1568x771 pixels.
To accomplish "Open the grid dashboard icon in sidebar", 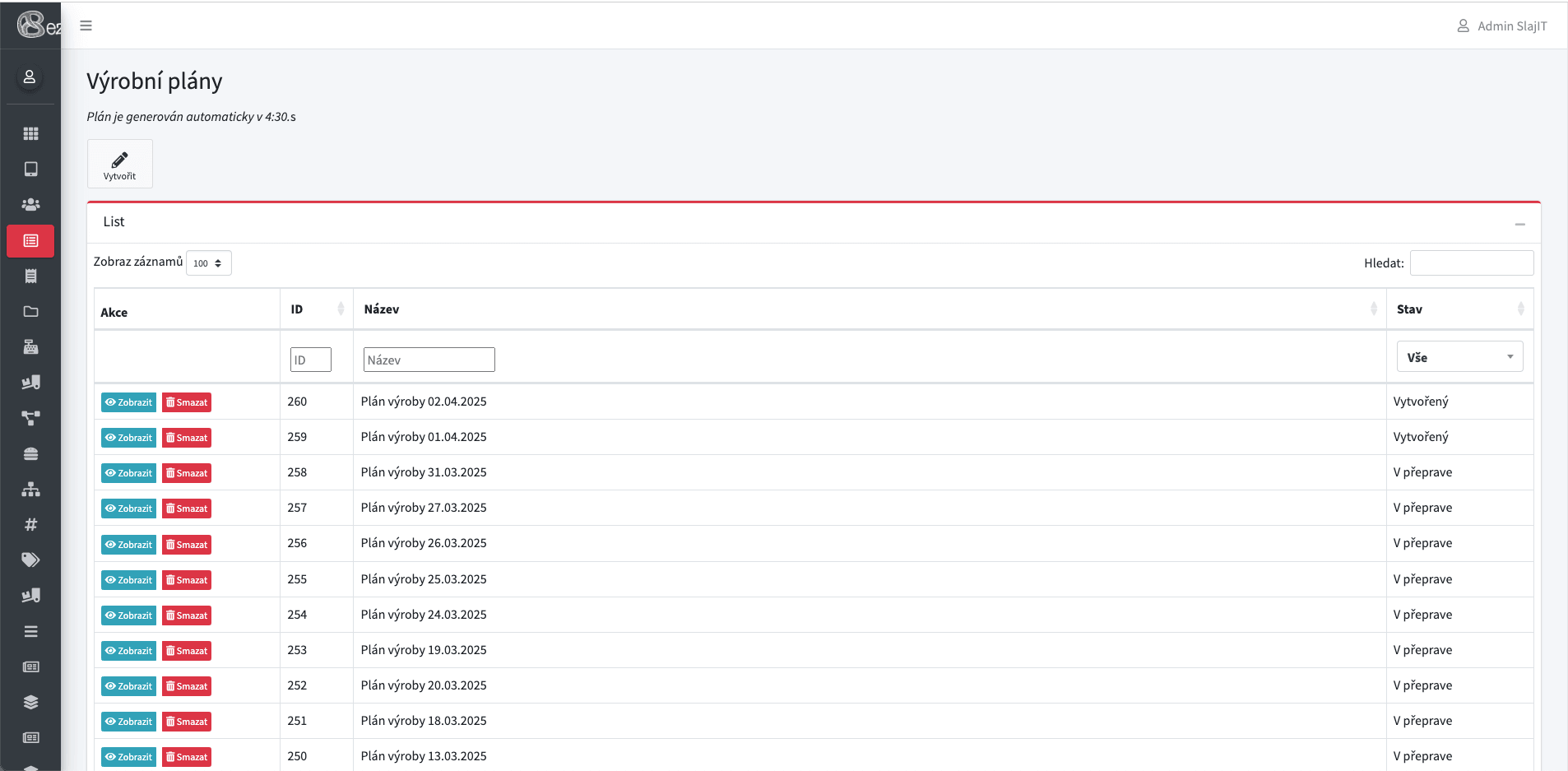I will [30, 133].
